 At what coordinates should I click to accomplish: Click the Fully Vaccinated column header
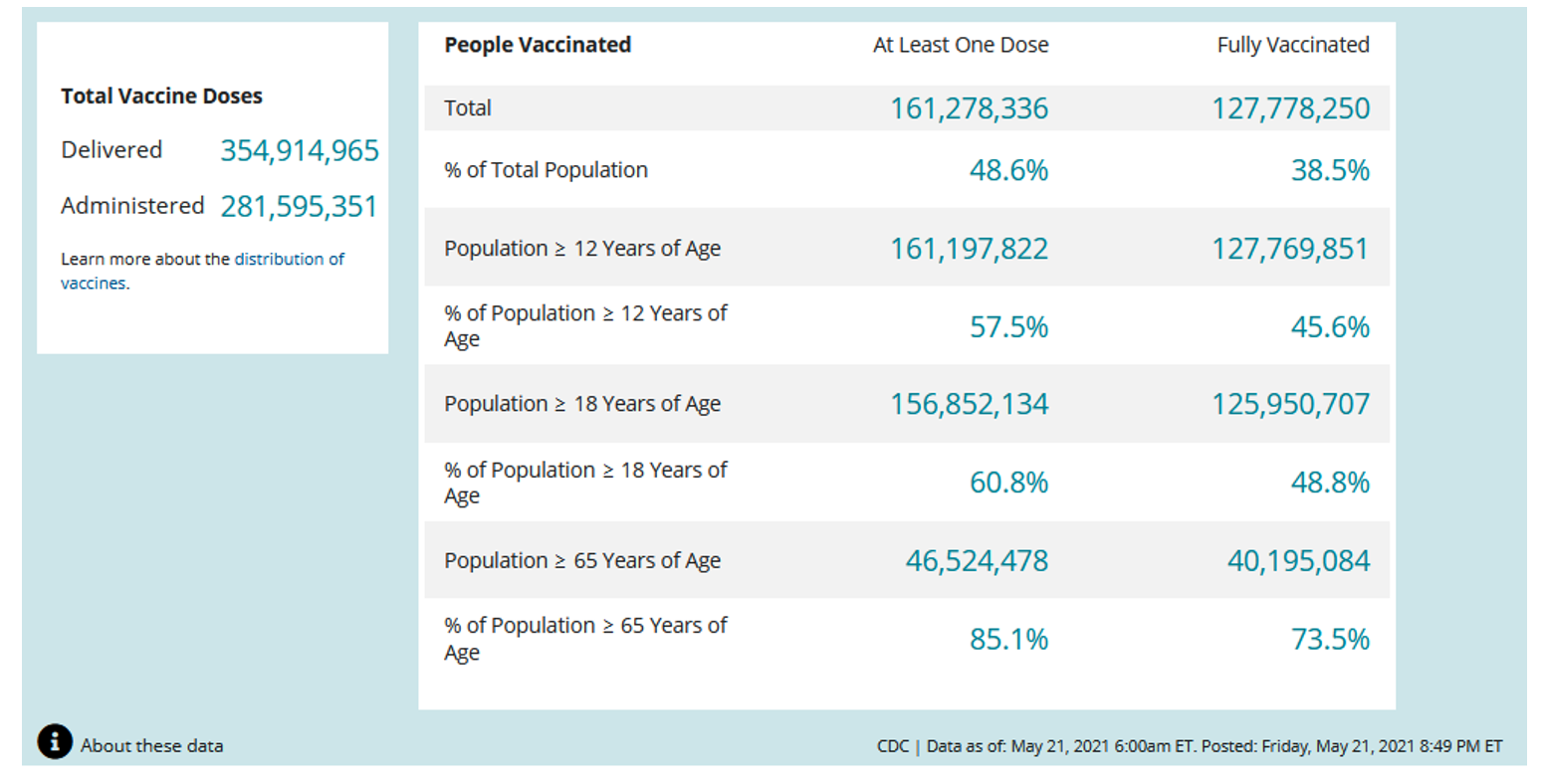click(x=1293, y=45)
